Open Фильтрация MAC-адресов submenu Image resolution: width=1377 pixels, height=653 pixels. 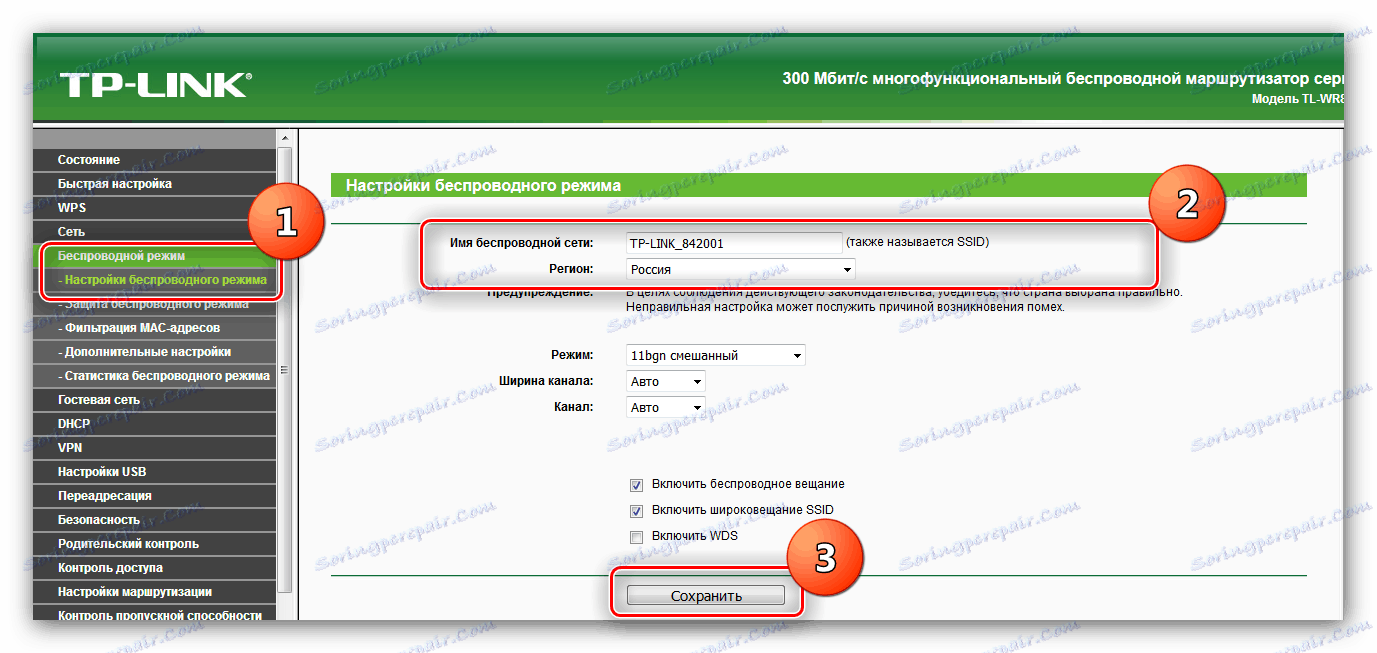click(x=154, y=328)
